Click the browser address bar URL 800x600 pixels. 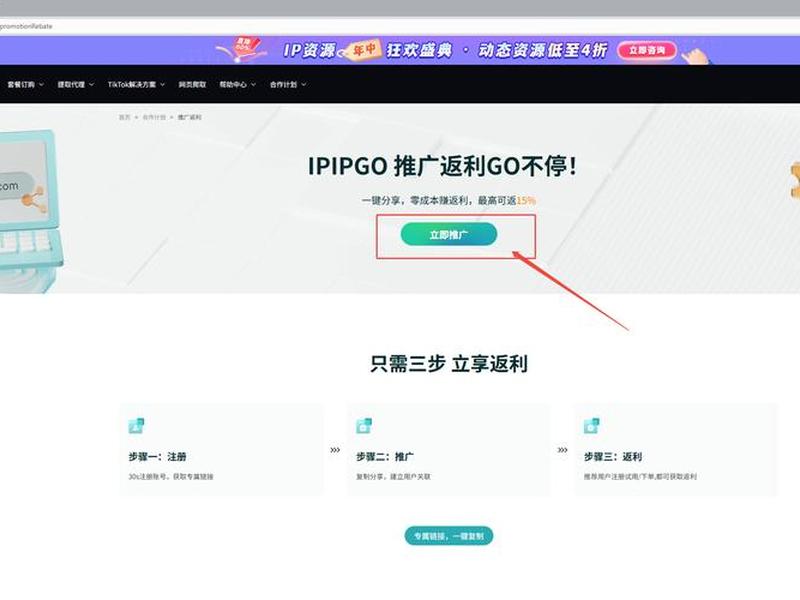(x=26, y=26)
